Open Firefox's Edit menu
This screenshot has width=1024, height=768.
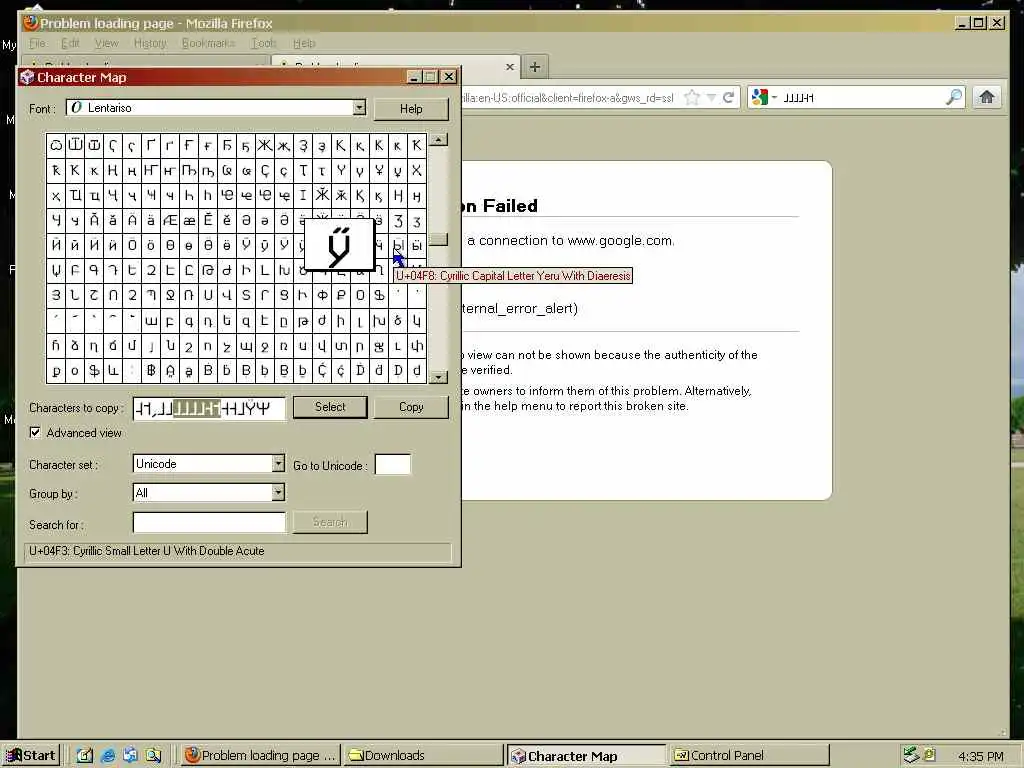click(x=70, y=43)
